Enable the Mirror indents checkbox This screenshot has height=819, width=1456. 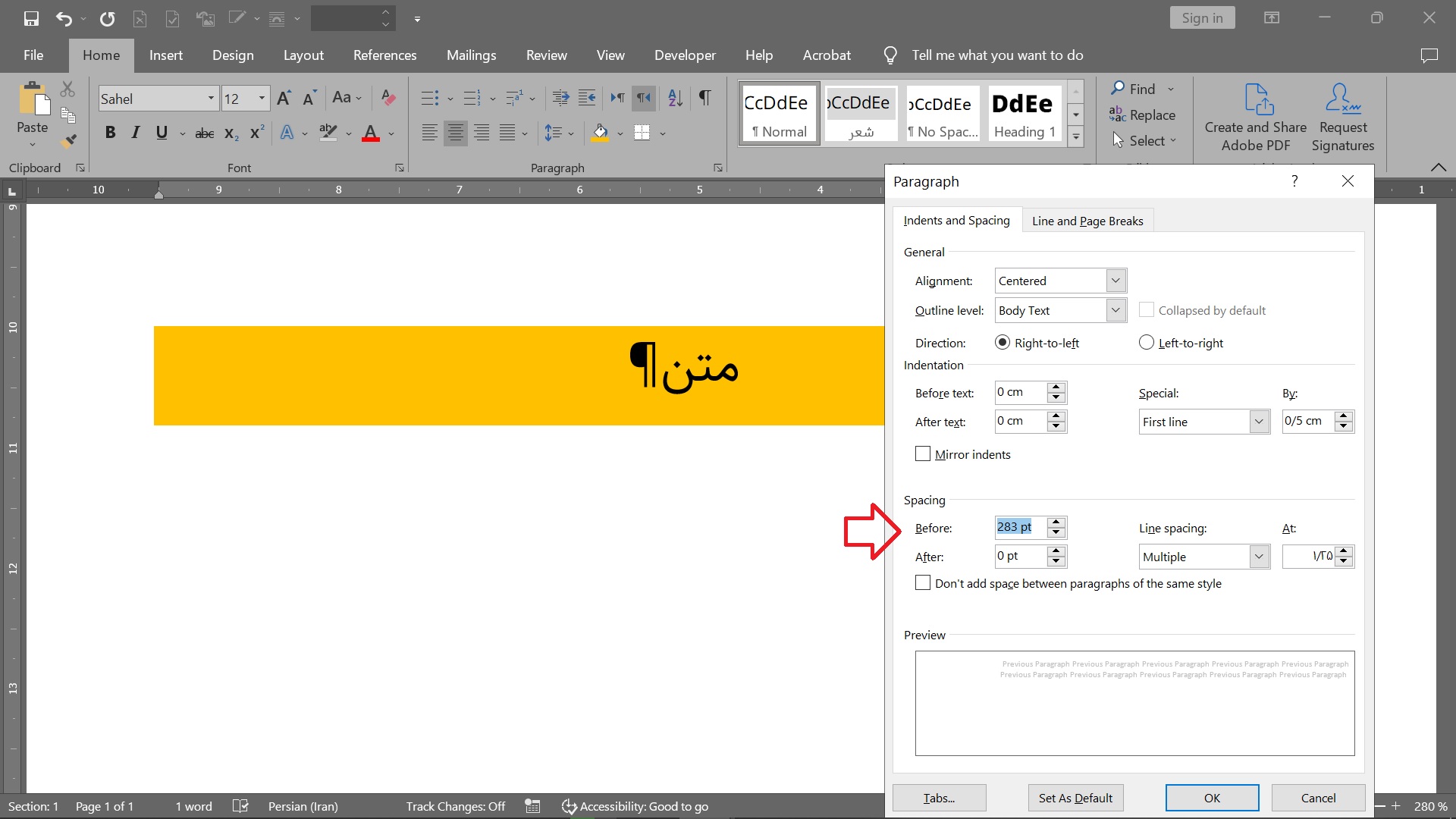click(923, 454)
